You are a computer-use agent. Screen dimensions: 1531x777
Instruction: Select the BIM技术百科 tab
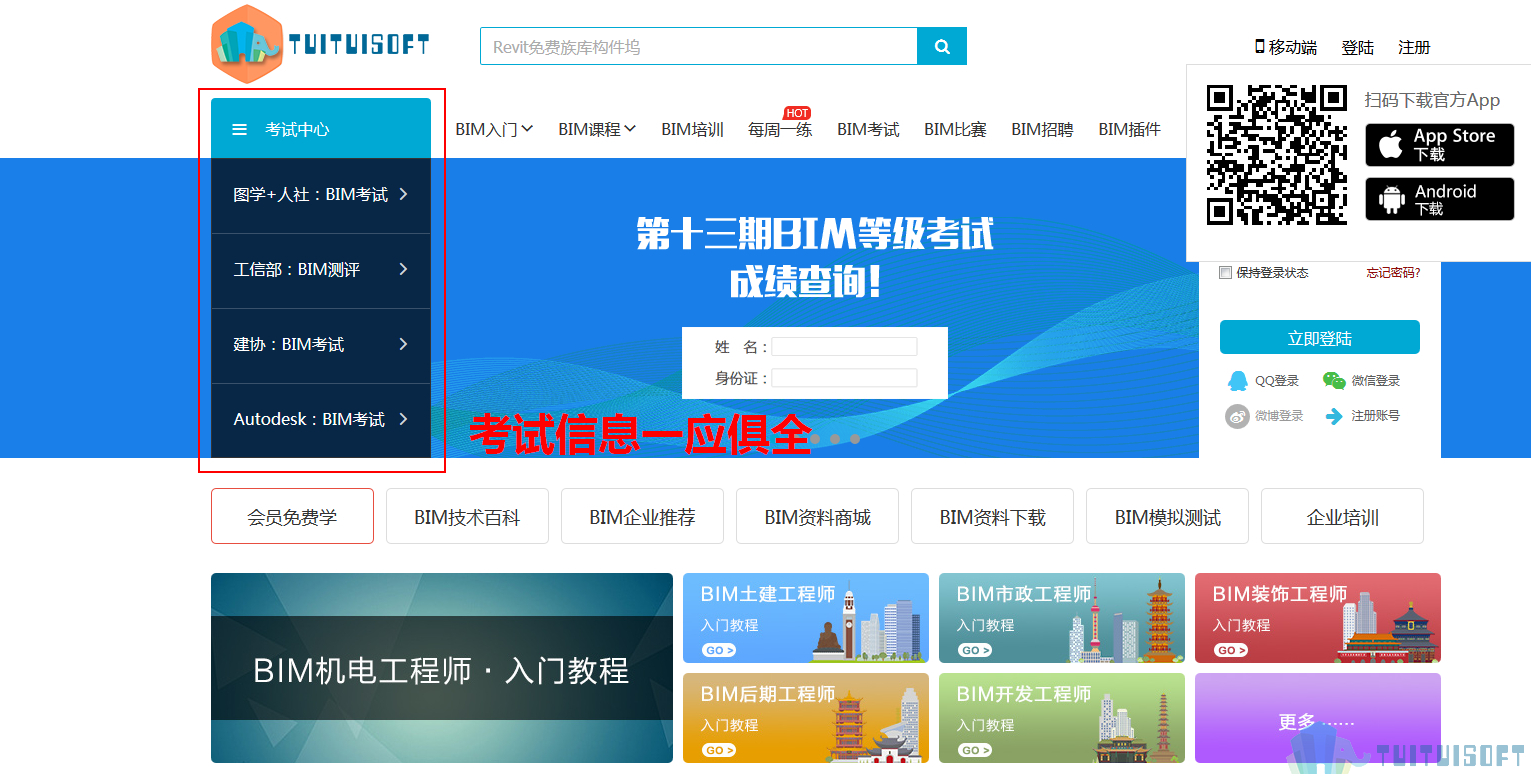pos(467,516)
